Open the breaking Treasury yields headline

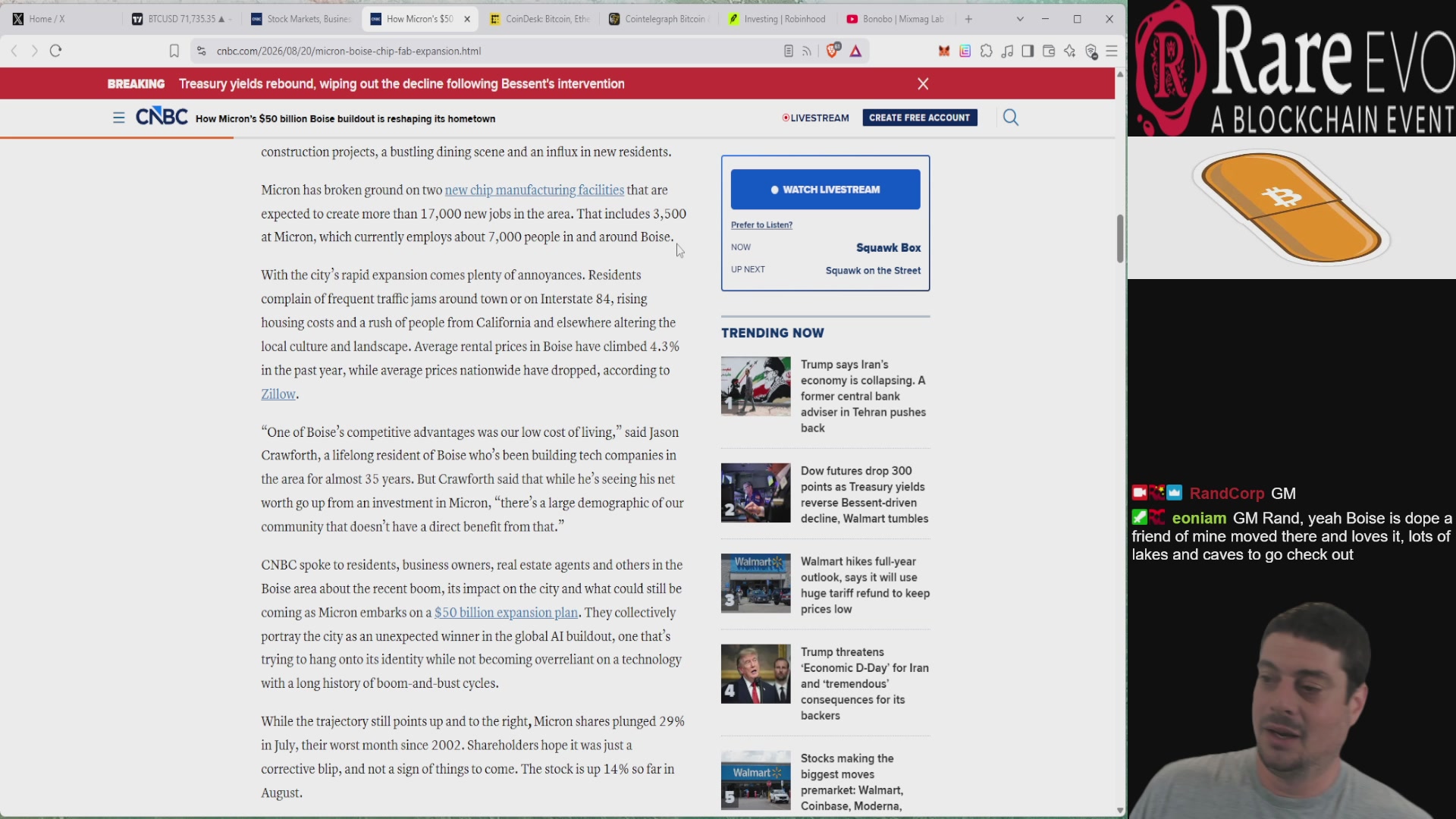402,83
